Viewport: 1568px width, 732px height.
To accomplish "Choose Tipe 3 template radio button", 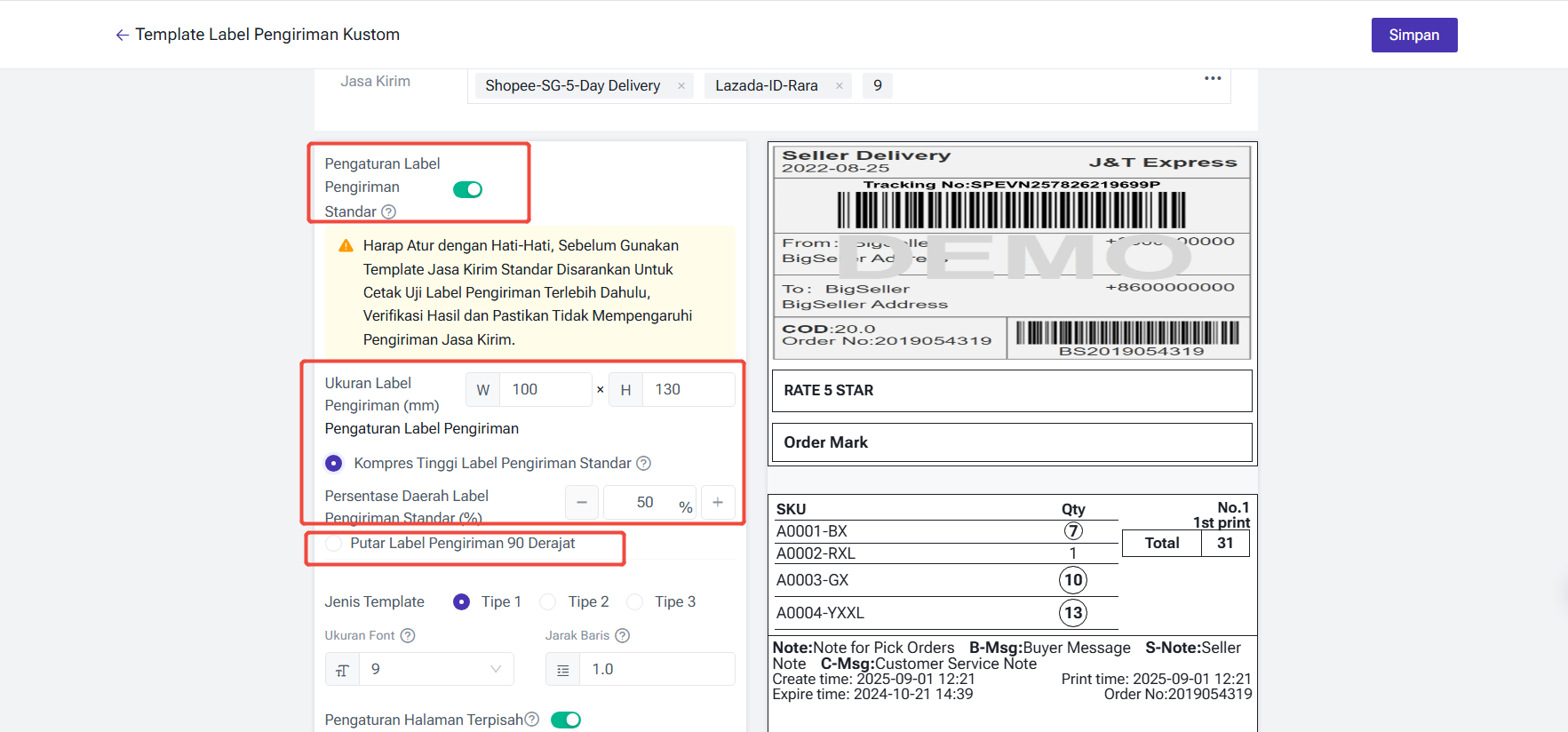I will click(x=635, y=602).
